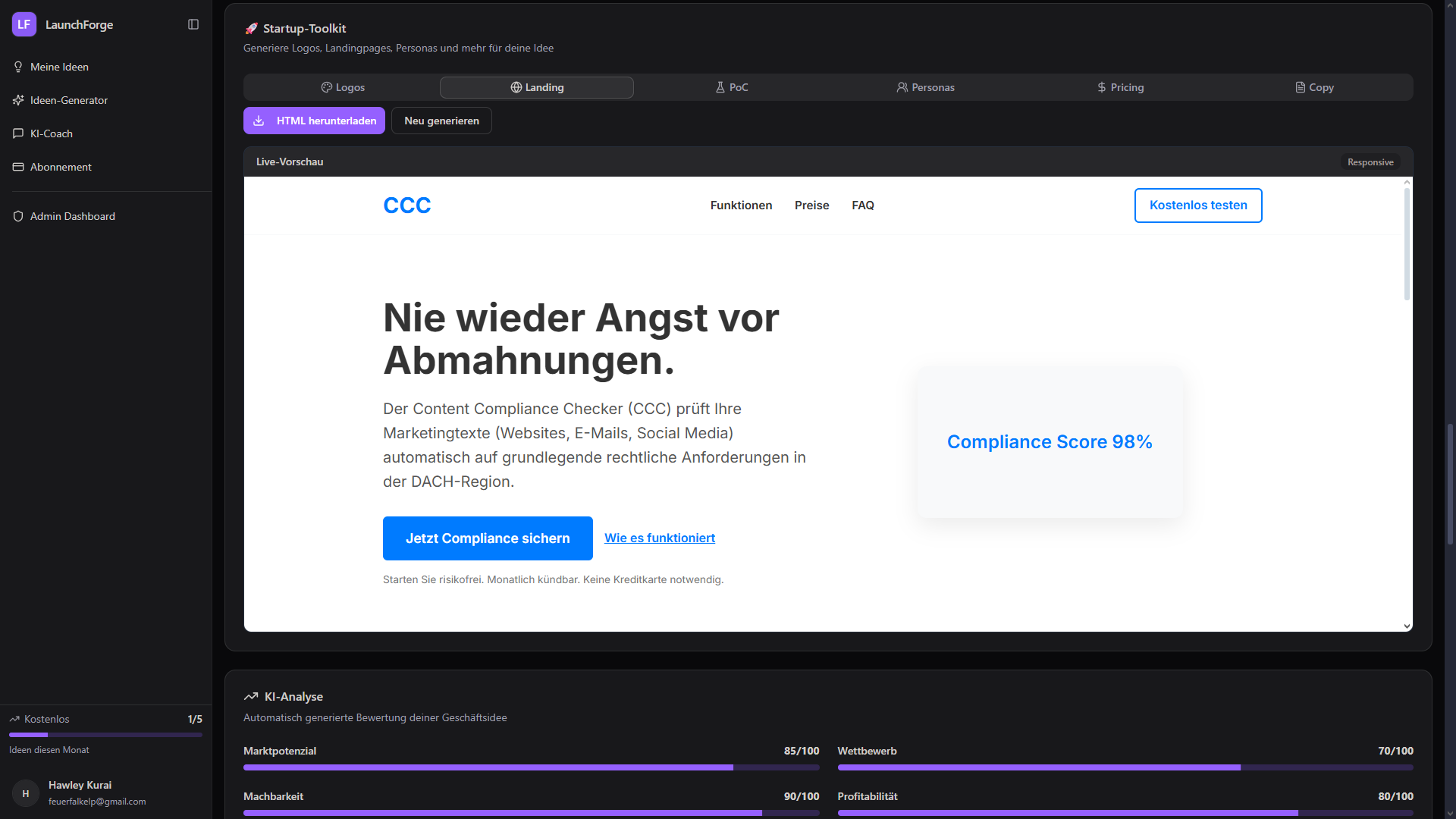
Task: Switch to the Logos tab
Action: (343, 87)
